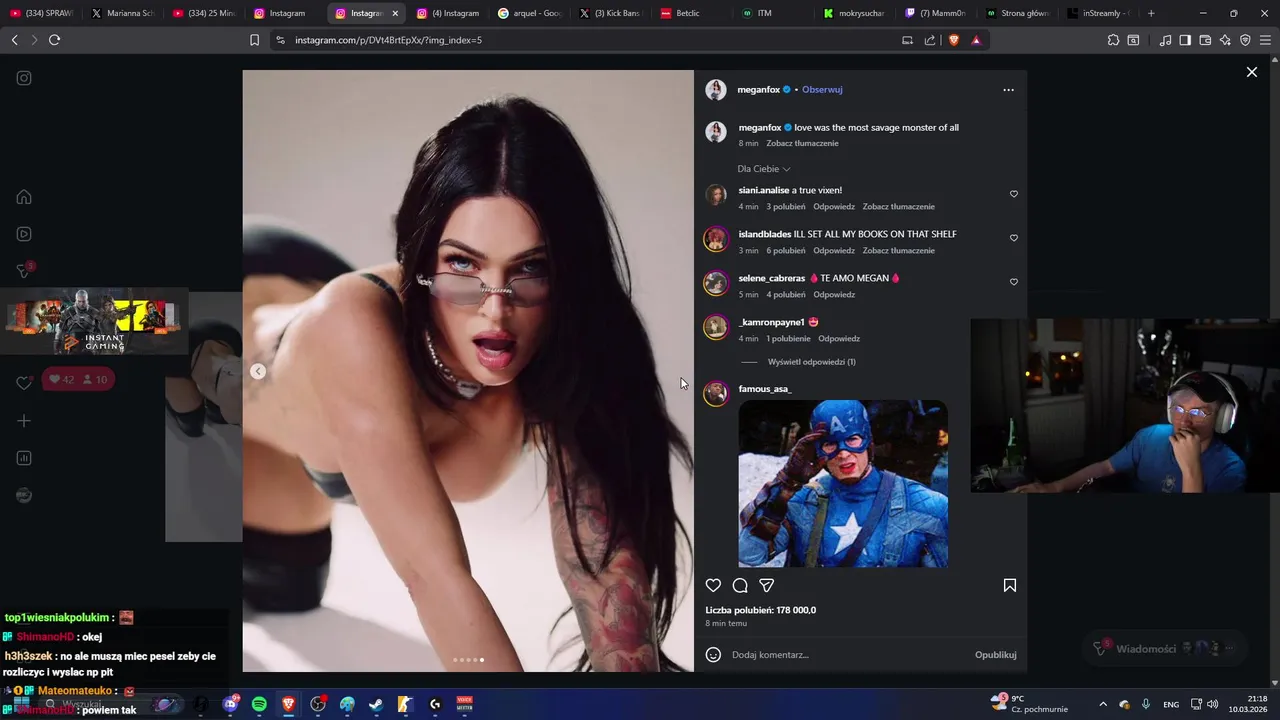Close the active Instagram tab

(395, 13)
